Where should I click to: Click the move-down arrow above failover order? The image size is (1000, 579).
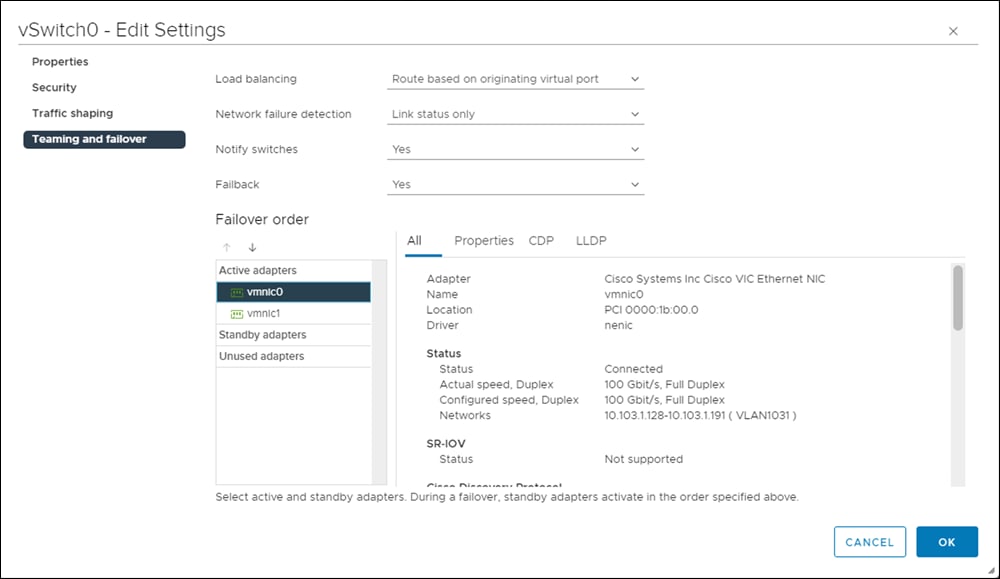[x=252, y=246]
